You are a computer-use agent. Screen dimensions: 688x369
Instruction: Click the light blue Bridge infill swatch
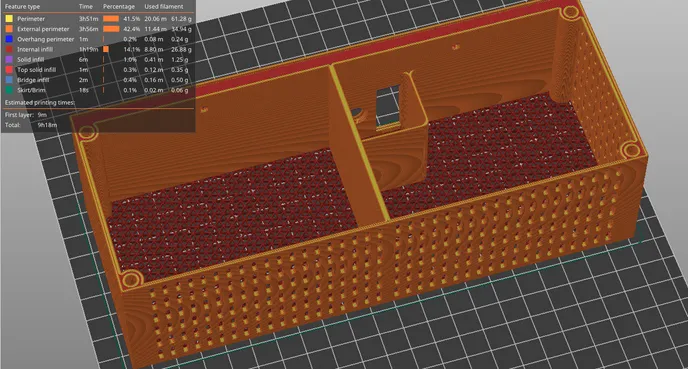tap(9, 80)
